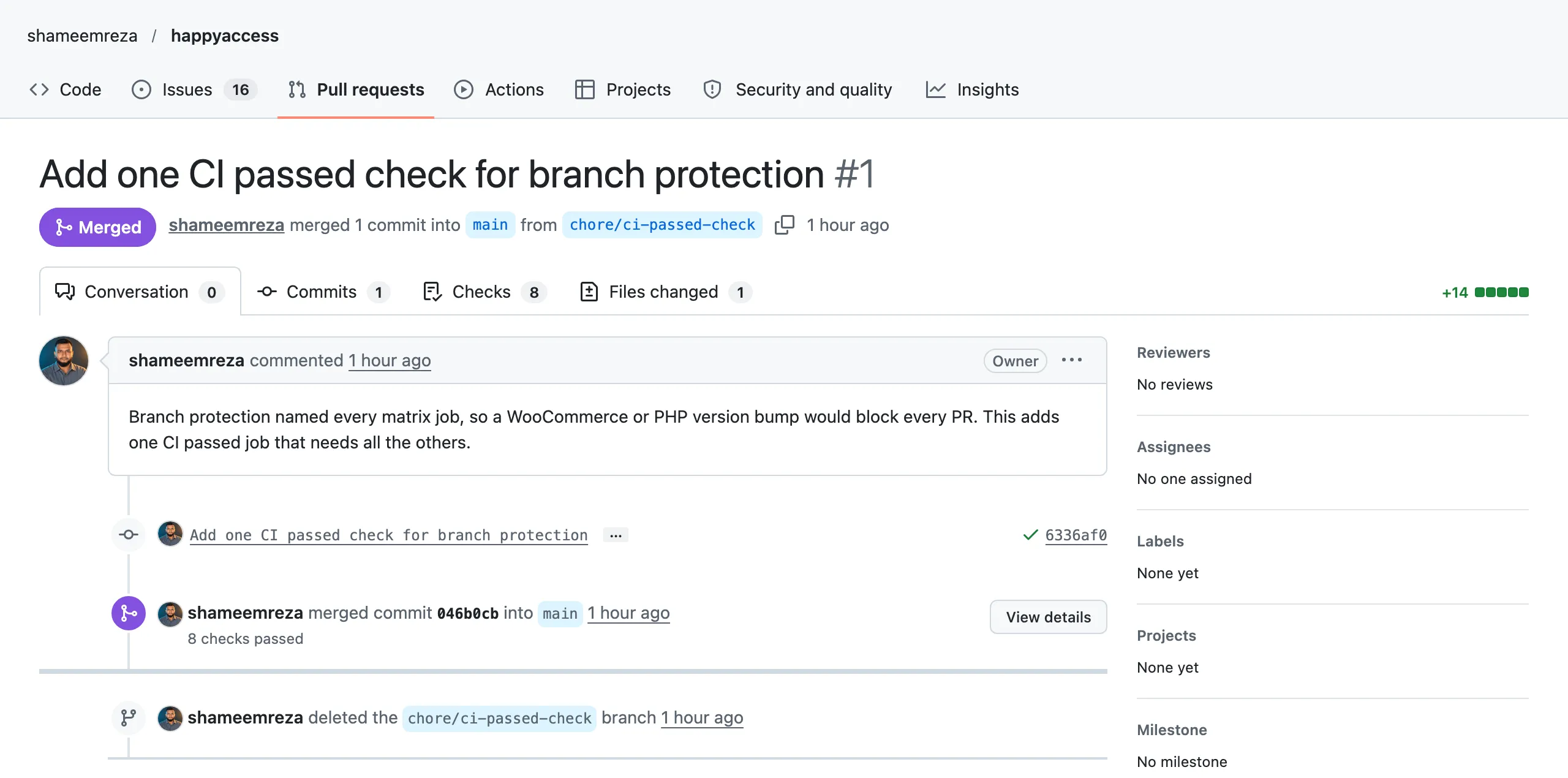Click the small avatar next to commit message
Viewport: 1568px width, 778px height.
[170, 534]
